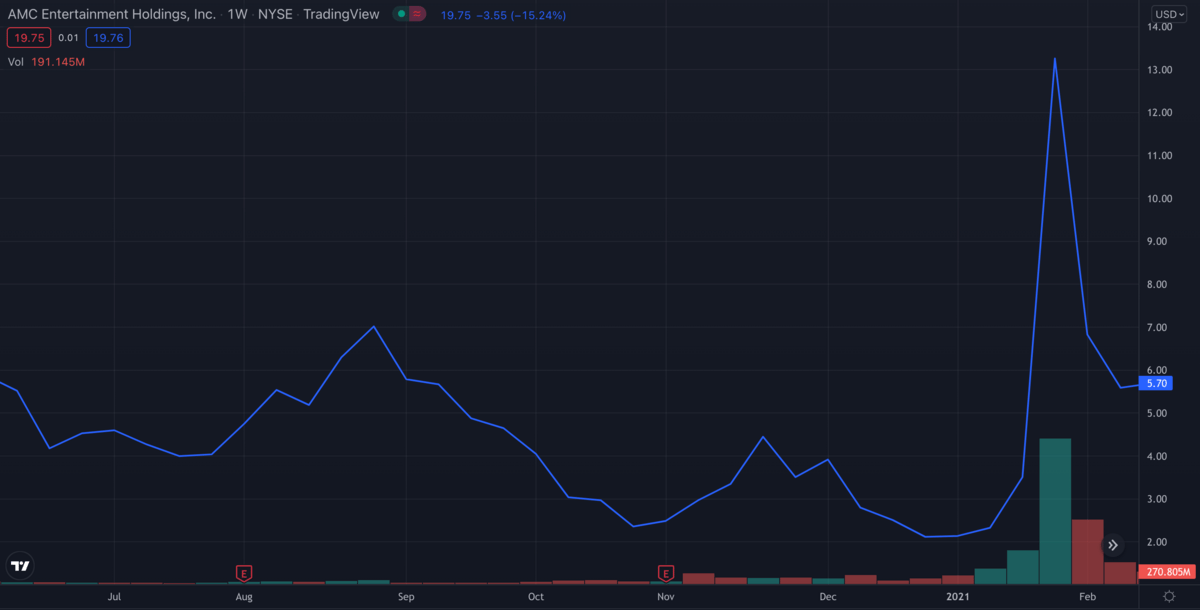Open the November earnings E marker
Image resolution: width=1200 pixels, height=610 pixels.
click(x=666, y=573)
